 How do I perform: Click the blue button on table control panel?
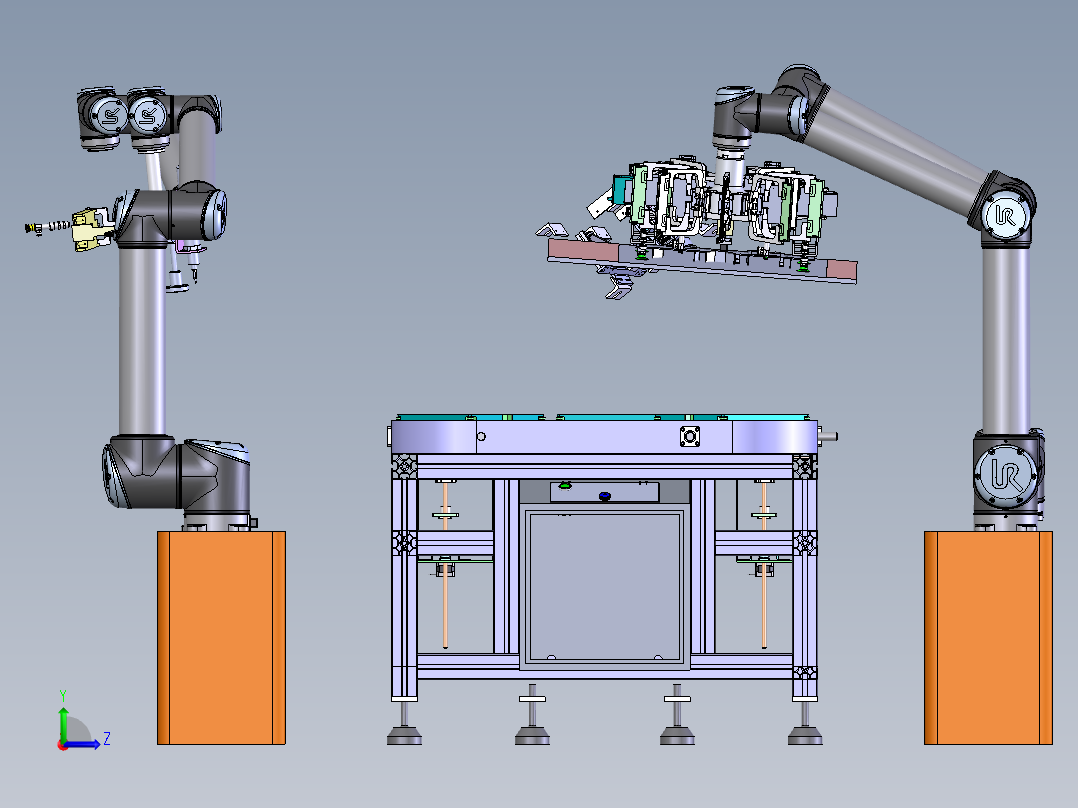pos(605,496)
